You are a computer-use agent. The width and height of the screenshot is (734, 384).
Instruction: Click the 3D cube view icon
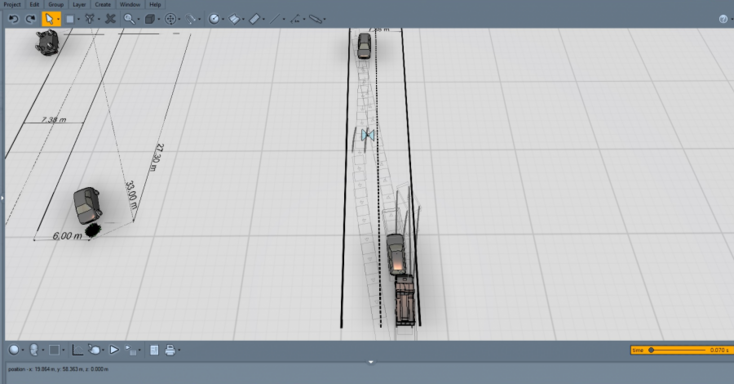(150, 19)
